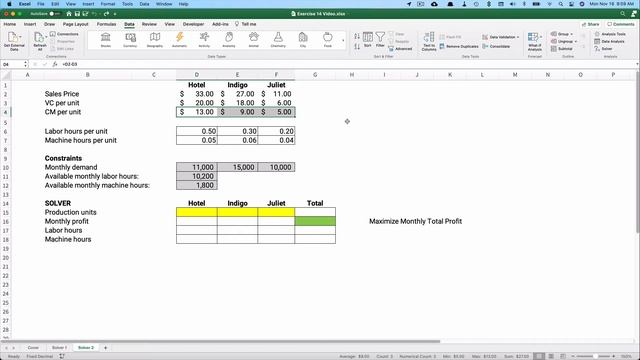The height and width of the screenshot is (360, 640).
Task: Open the Data Analysis tool
Action: tap(609, 41)
